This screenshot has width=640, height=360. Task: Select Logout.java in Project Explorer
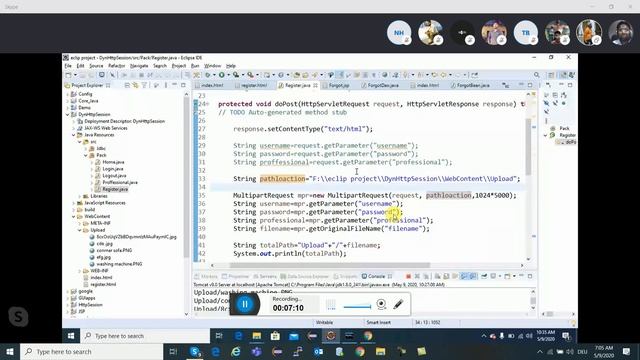click(x=114, y=176)
